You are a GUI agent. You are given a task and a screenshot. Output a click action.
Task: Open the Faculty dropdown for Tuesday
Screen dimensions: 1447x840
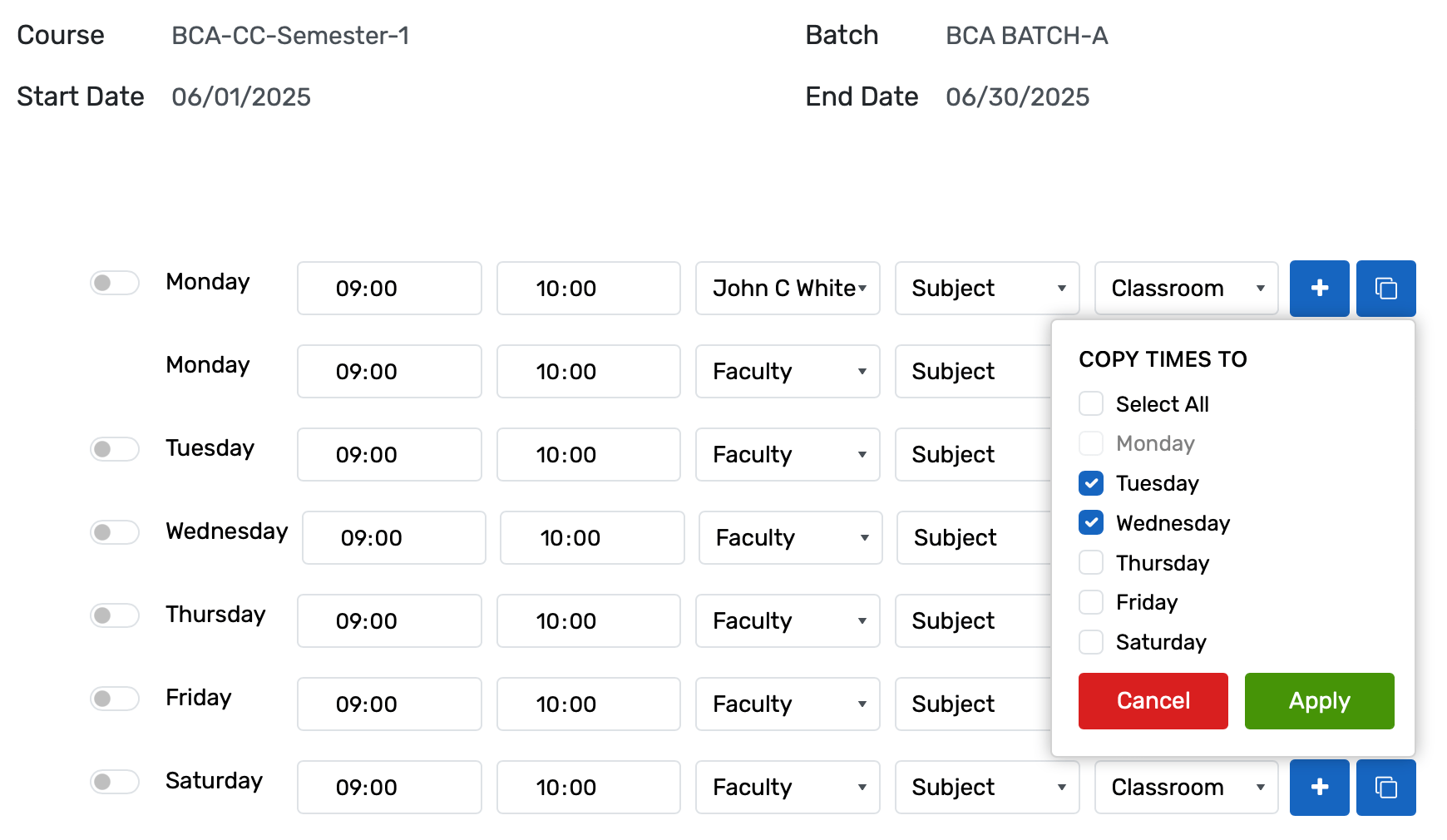(x=787, y=455)
